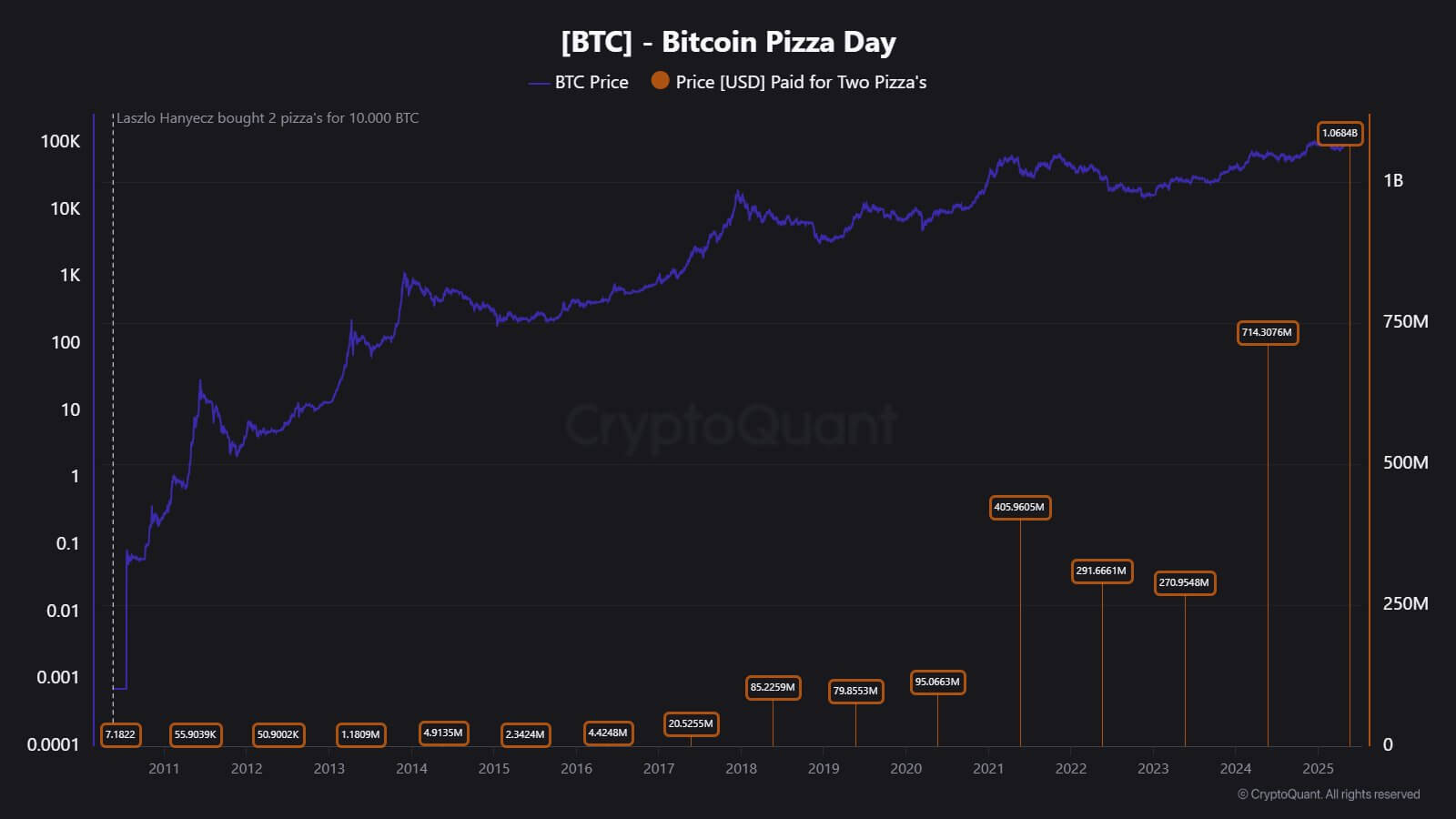Click the 750M right axis label
Screen dimensions: 1456x819
coord(1405,321)
